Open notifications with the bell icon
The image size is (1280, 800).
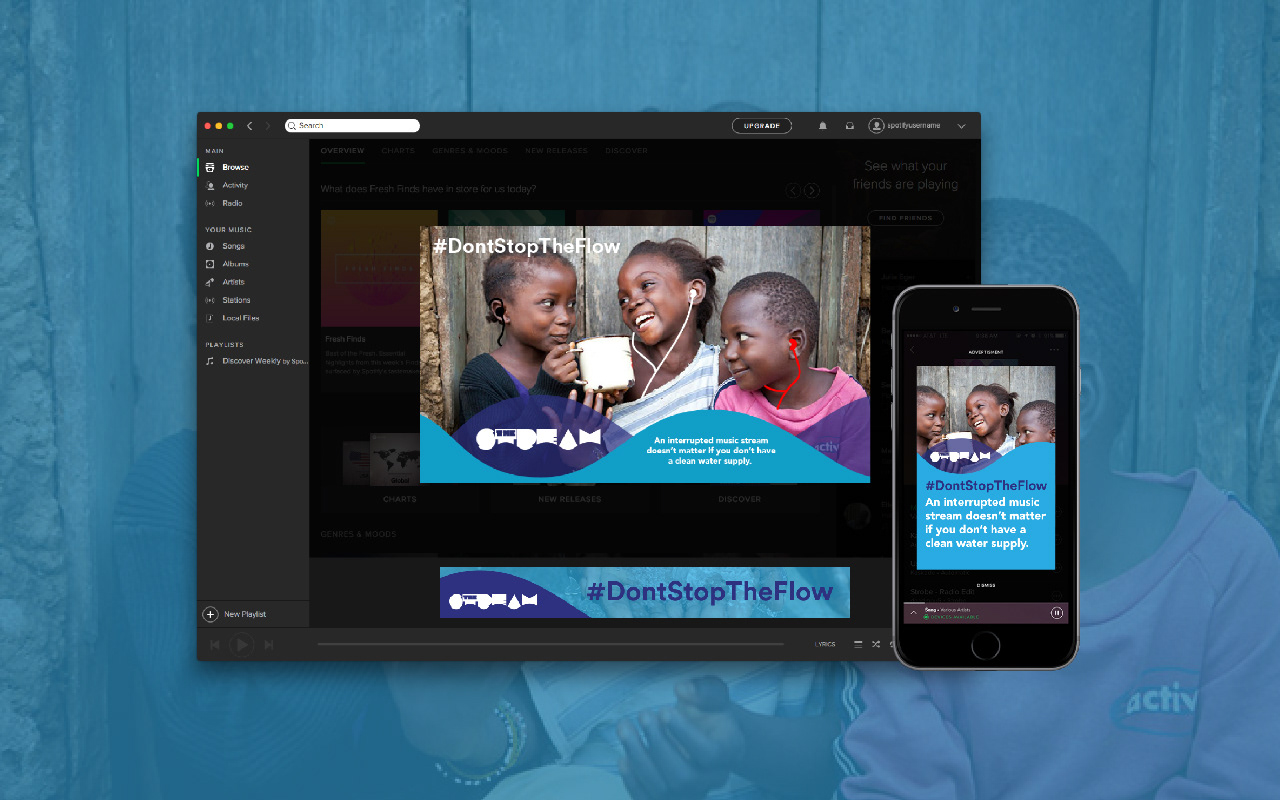pyautogui.click(x=823, y=126)
